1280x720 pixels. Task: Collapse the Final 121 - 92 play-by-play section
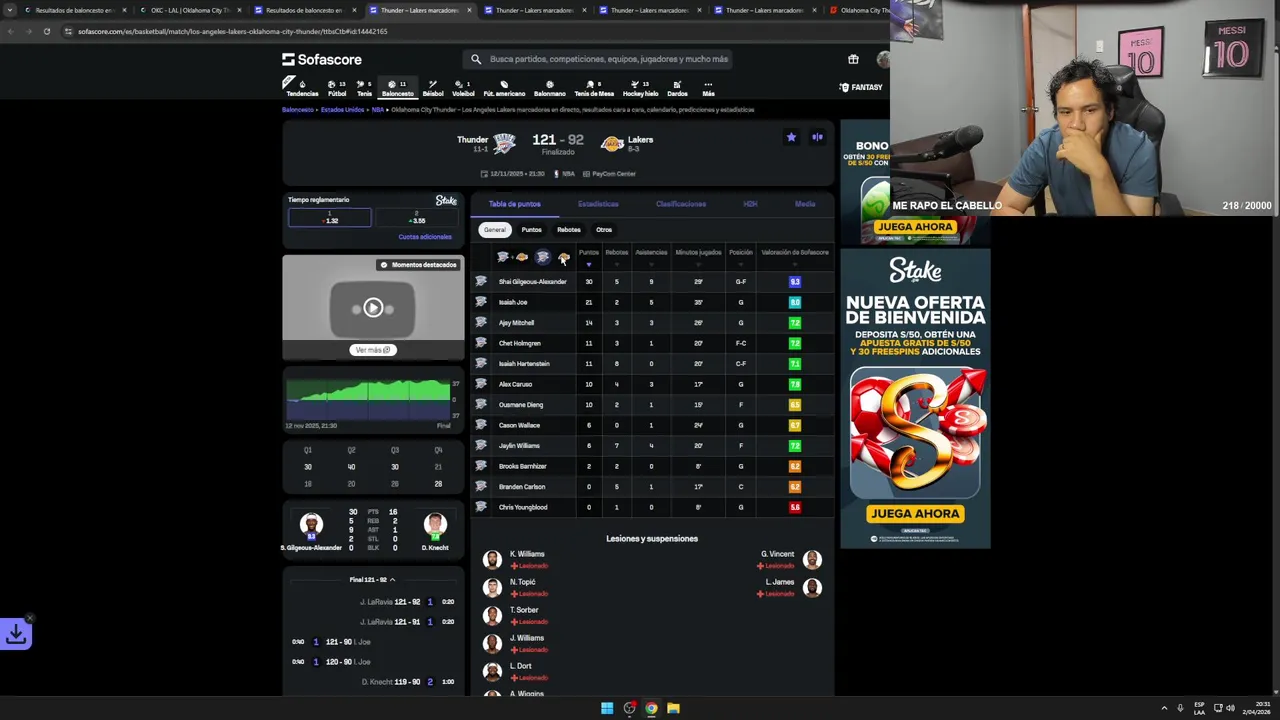coord(372,580)
